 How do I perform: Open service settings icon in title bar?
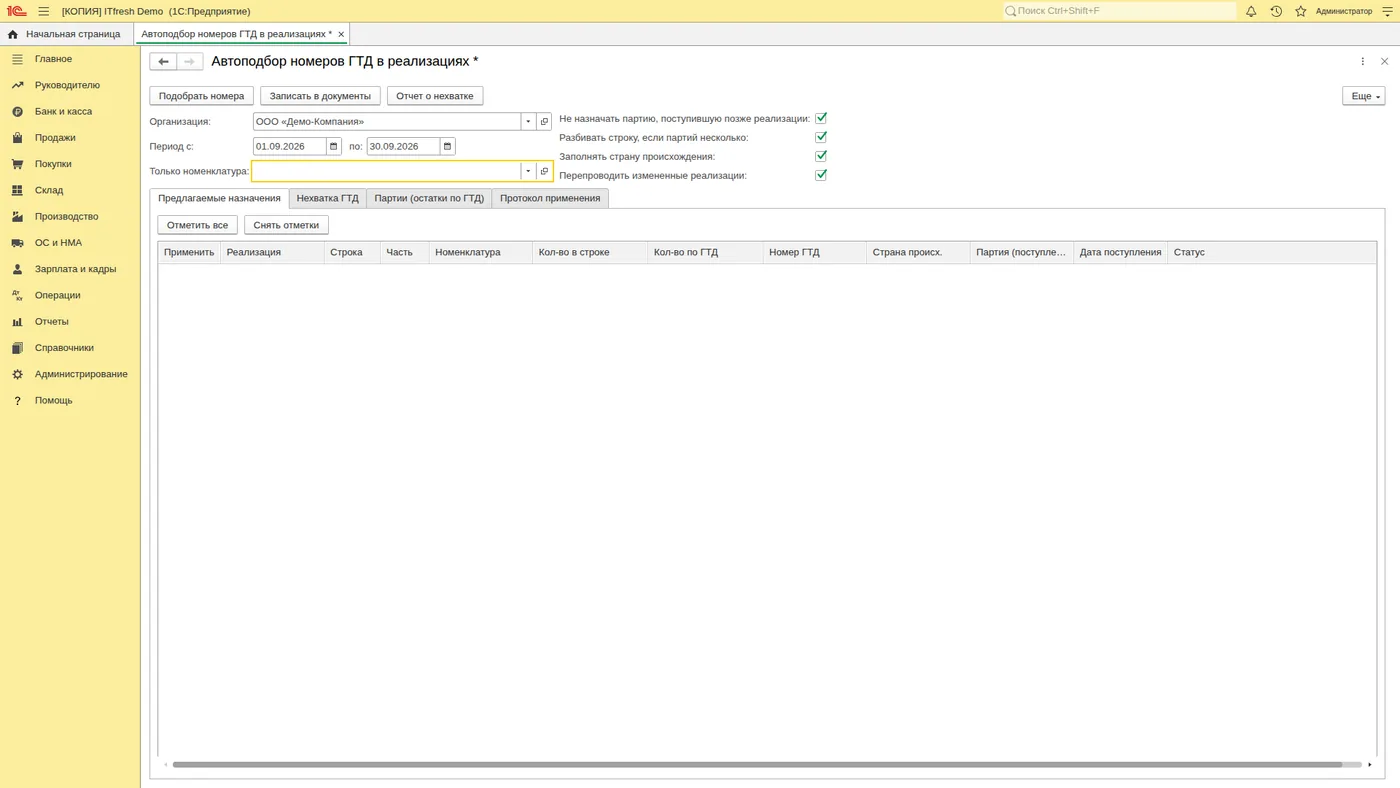click(1387, 11)
